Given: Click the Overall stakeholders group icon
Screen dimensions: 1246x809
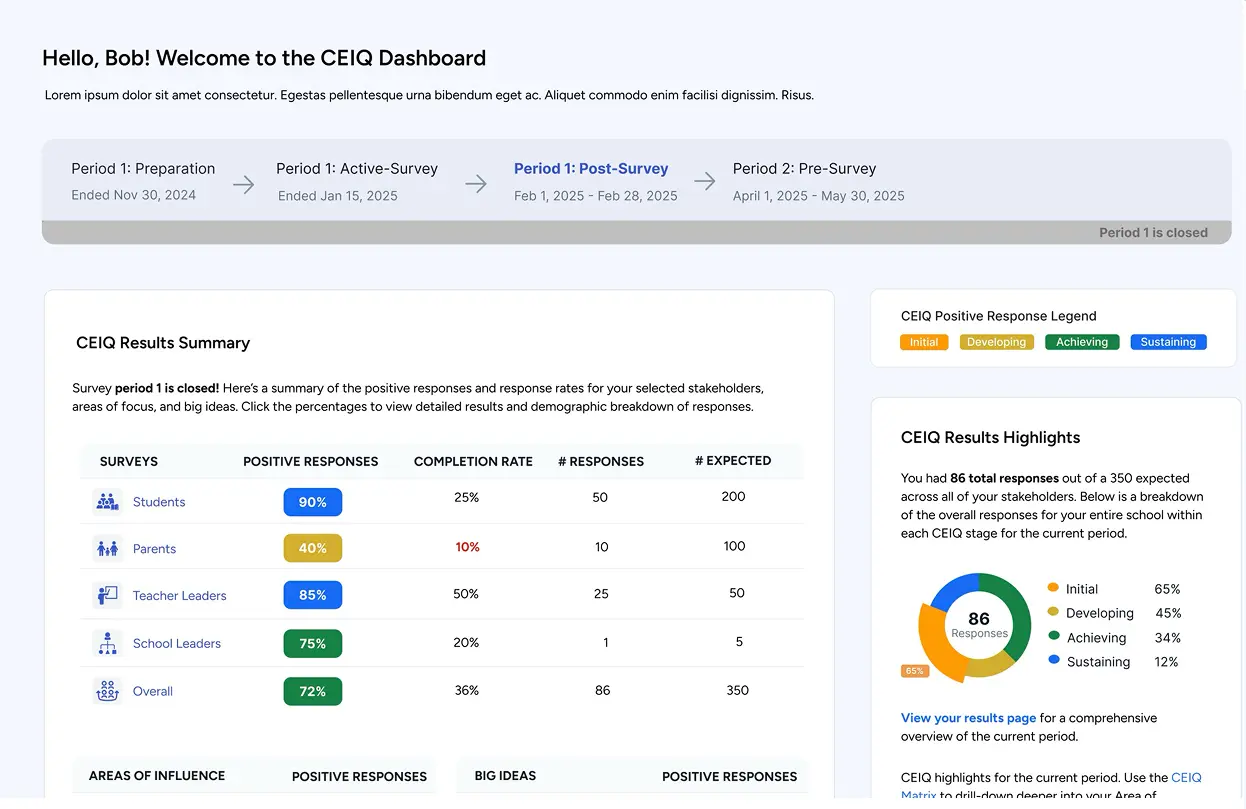Looking at the screenshot, I should (107, 691).
